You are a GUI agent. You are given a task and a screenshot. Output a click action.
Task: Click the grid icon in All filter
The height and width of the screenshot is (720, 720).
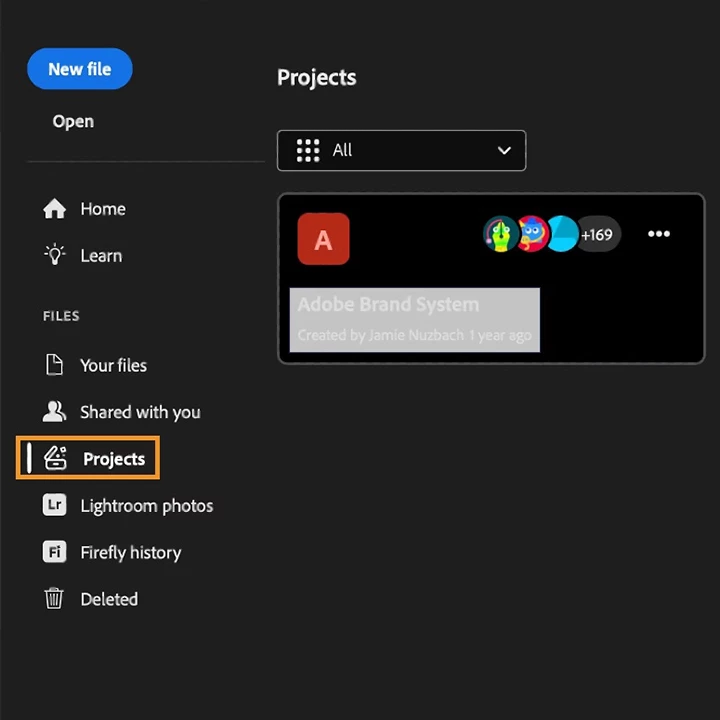click(308, 151)
